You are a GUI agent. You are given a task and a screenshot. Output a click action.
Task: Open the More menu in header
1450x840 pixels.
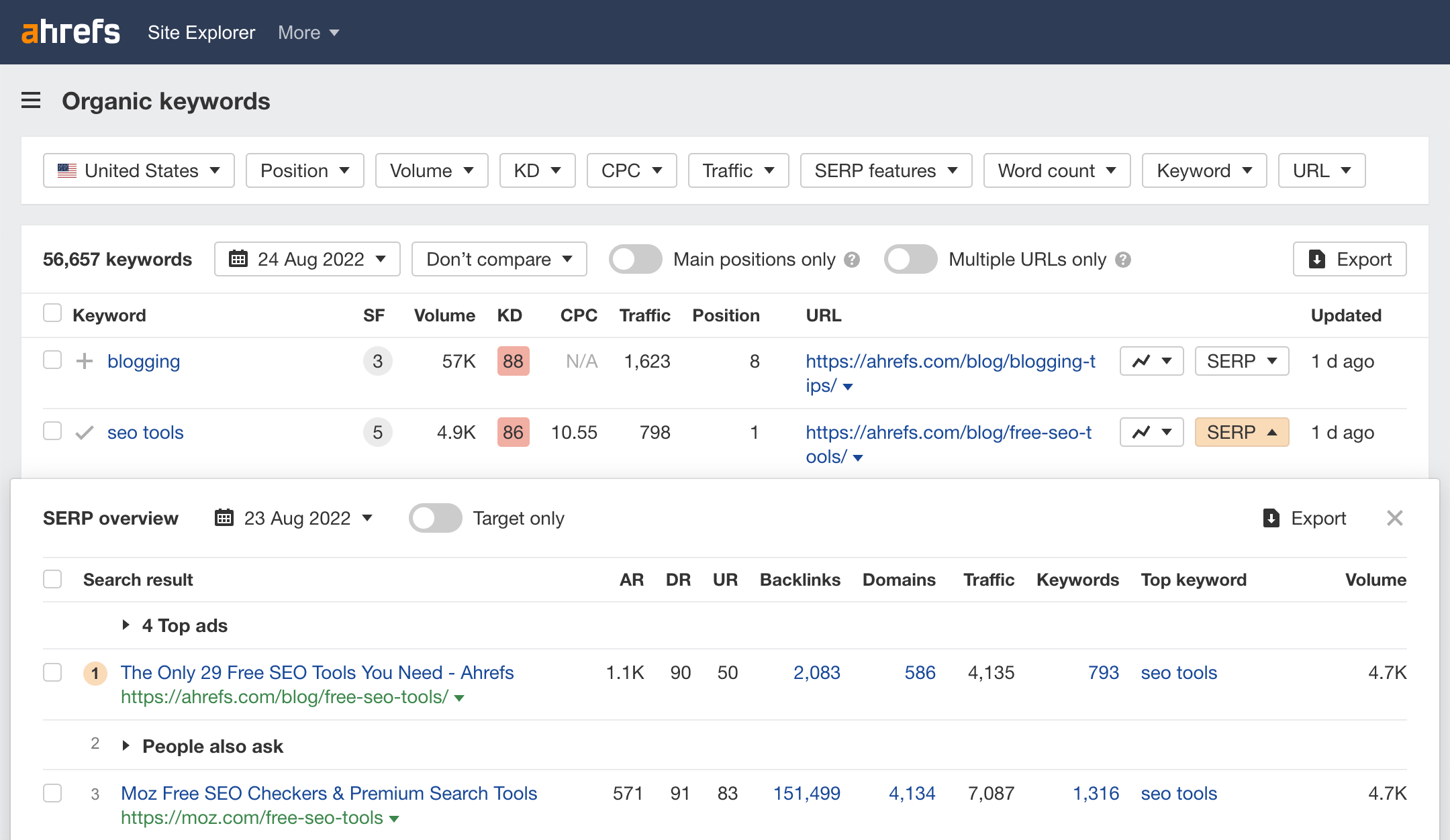pyautogui.click(x=308, y=32)
